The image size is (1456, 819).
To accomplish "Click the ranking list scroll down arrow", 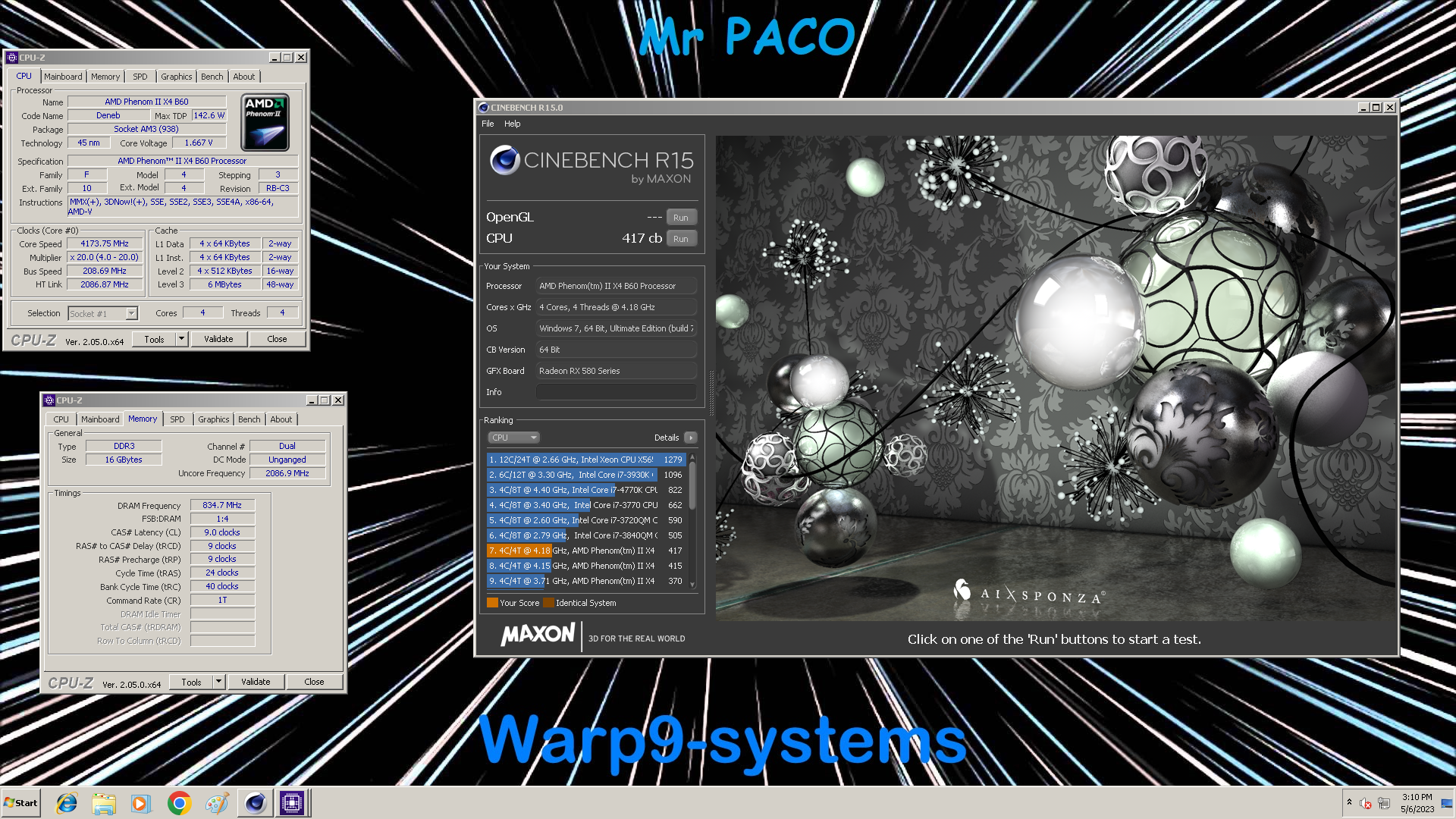I will click(692, 585).
